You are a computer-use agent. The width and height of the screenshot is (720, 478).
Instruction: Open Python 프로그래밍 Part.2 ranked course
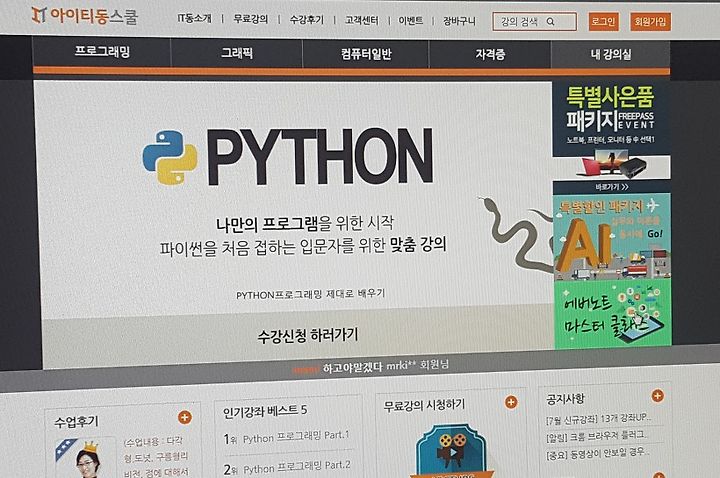[x=297, y=467]
